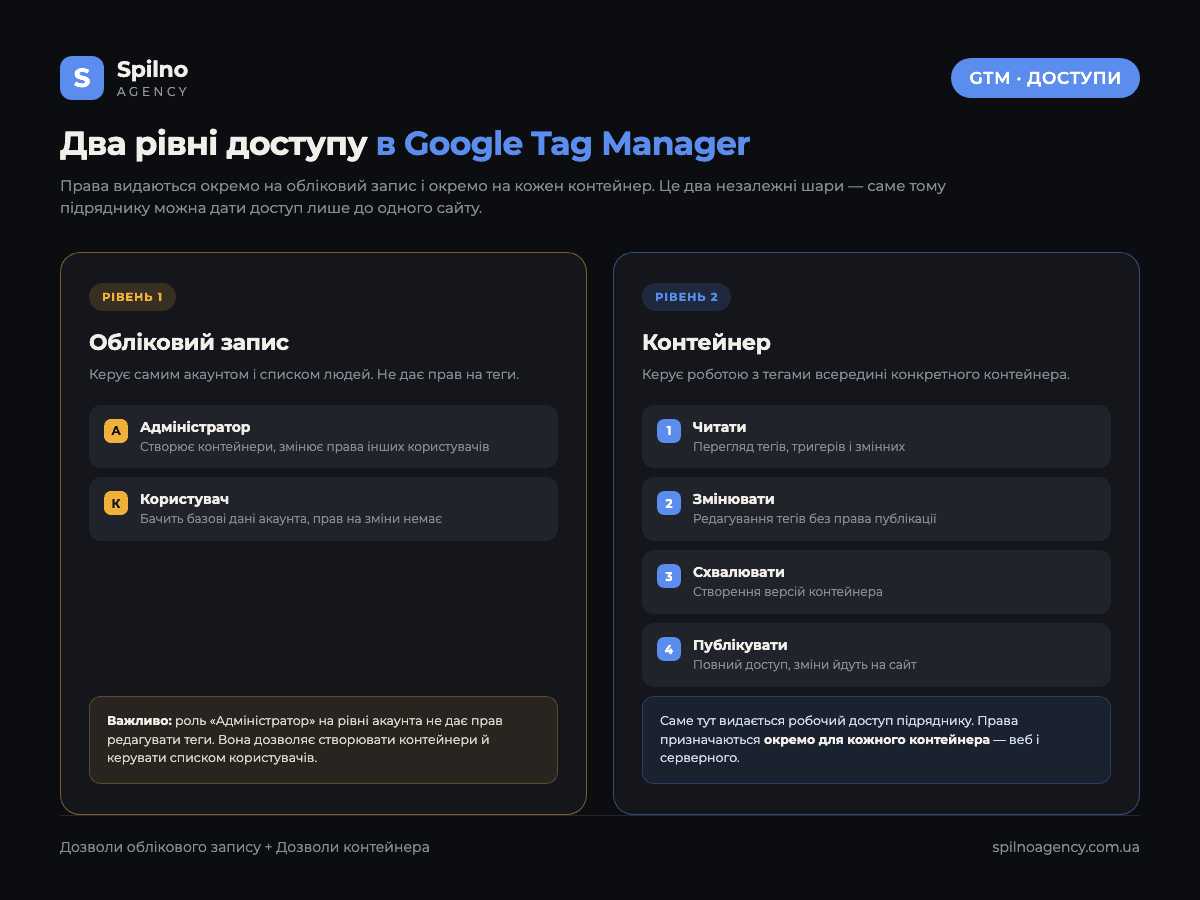
Task: Click the Змінювати permission title
Action: [733, 499]
